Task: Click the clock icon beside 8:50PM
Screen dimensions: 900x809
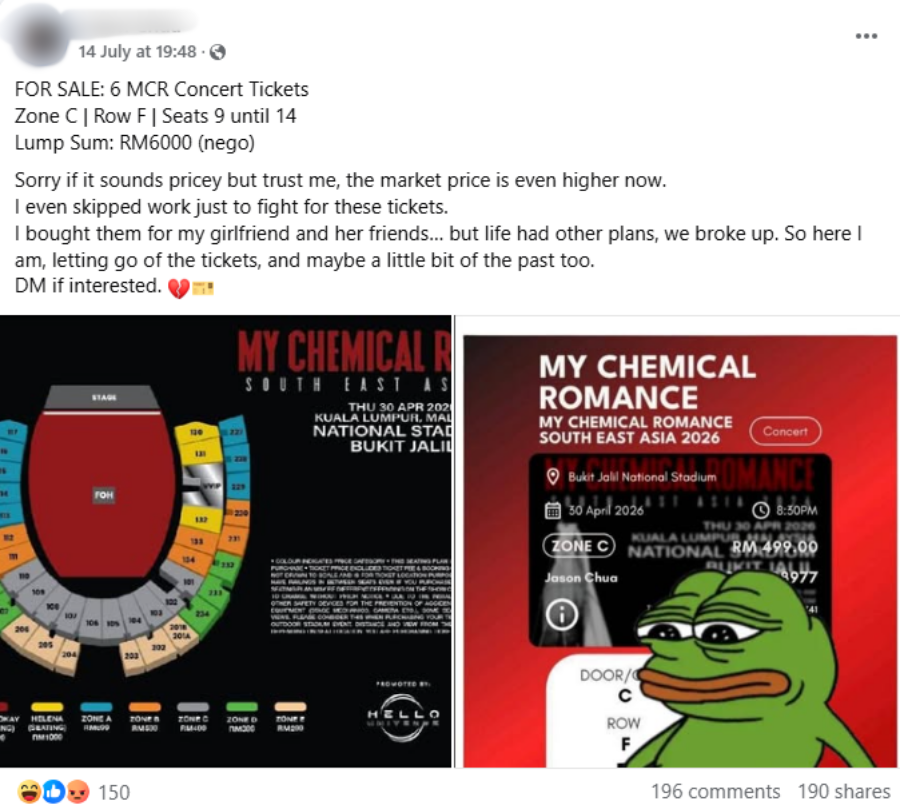Action: 761,510
